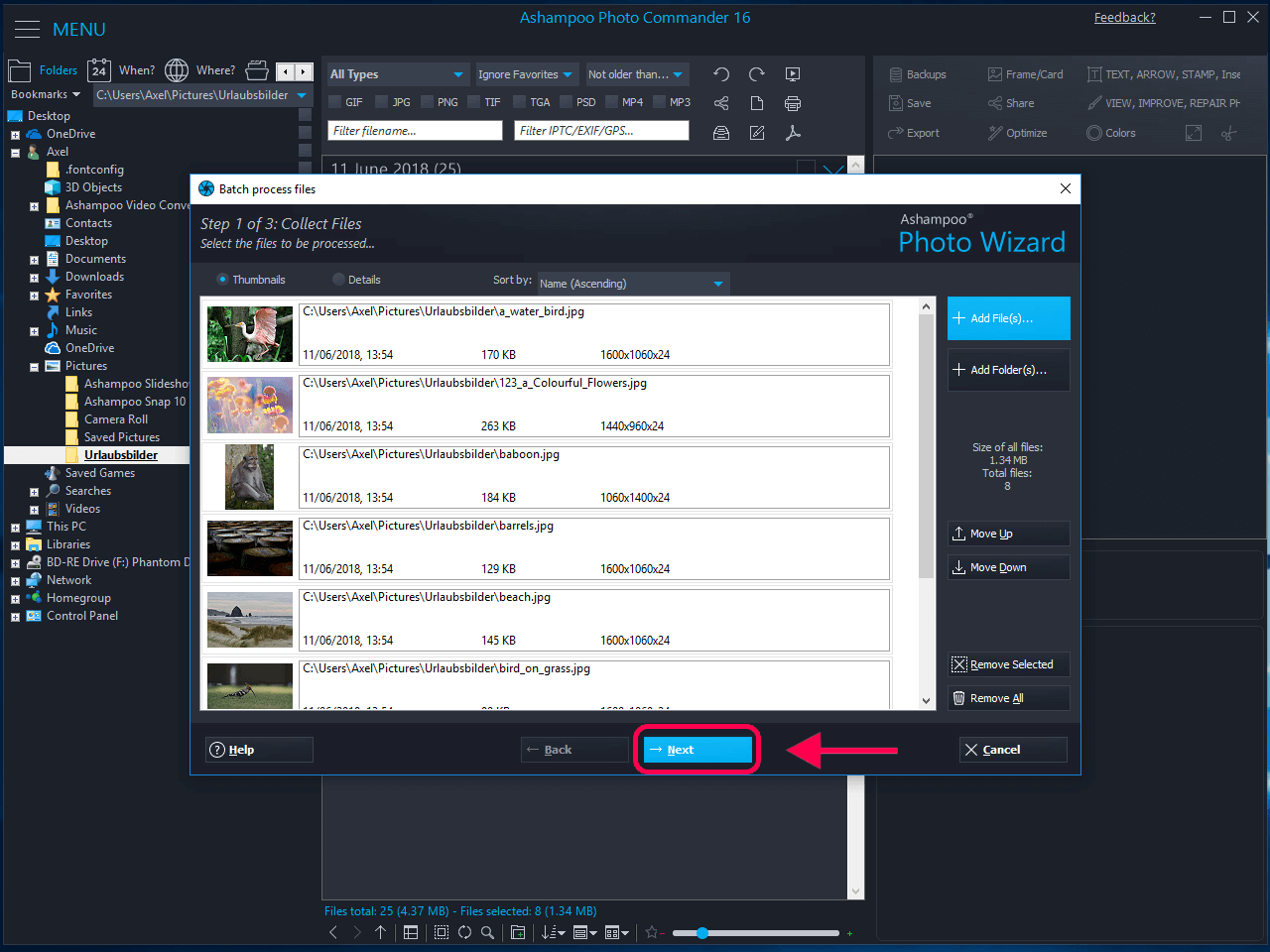Viewport: 1270px width, 952px height.
Task: Toggle the JPG file type checkbox
Action: 381,102
